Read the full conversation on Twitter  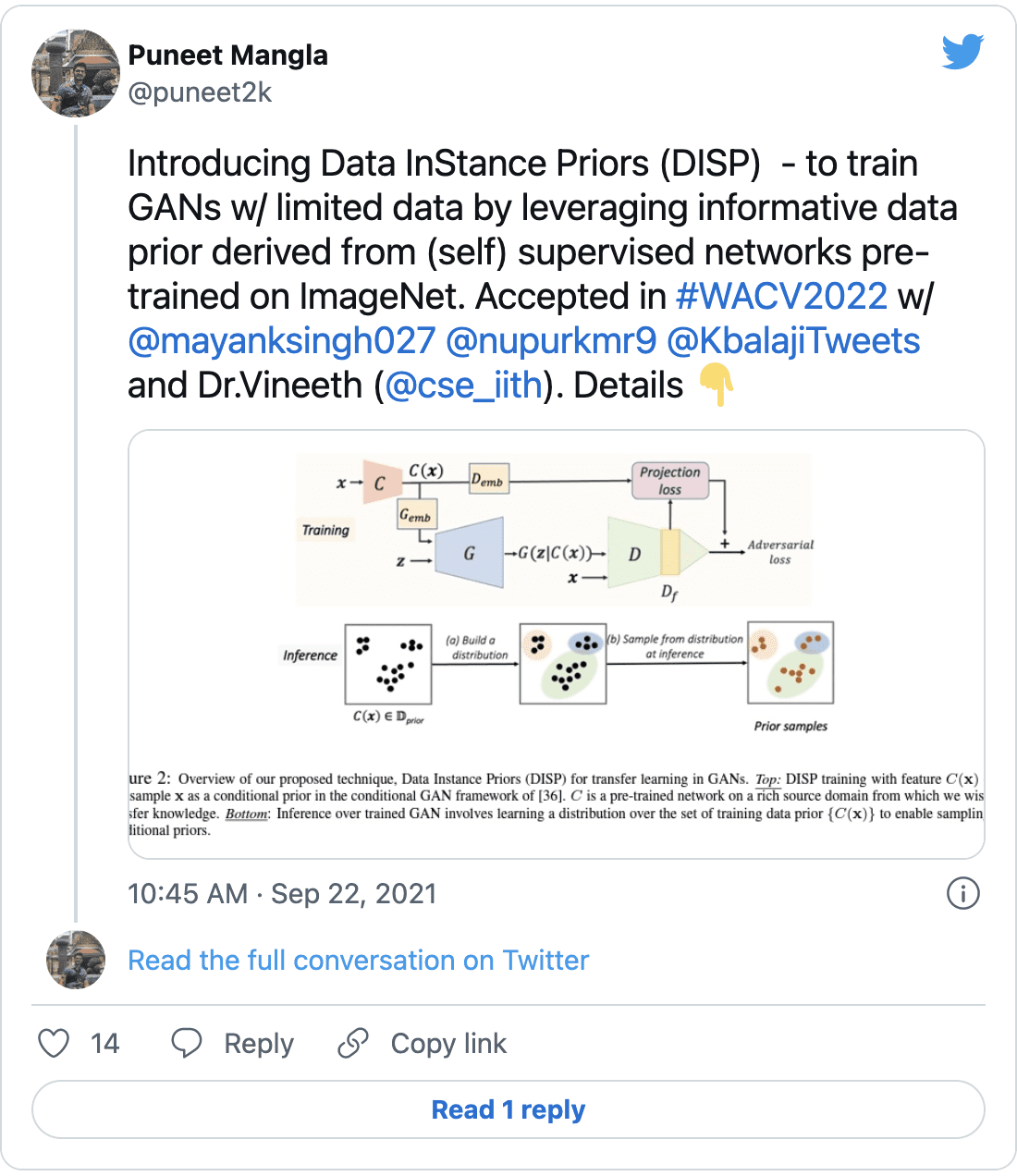[358, 961]
